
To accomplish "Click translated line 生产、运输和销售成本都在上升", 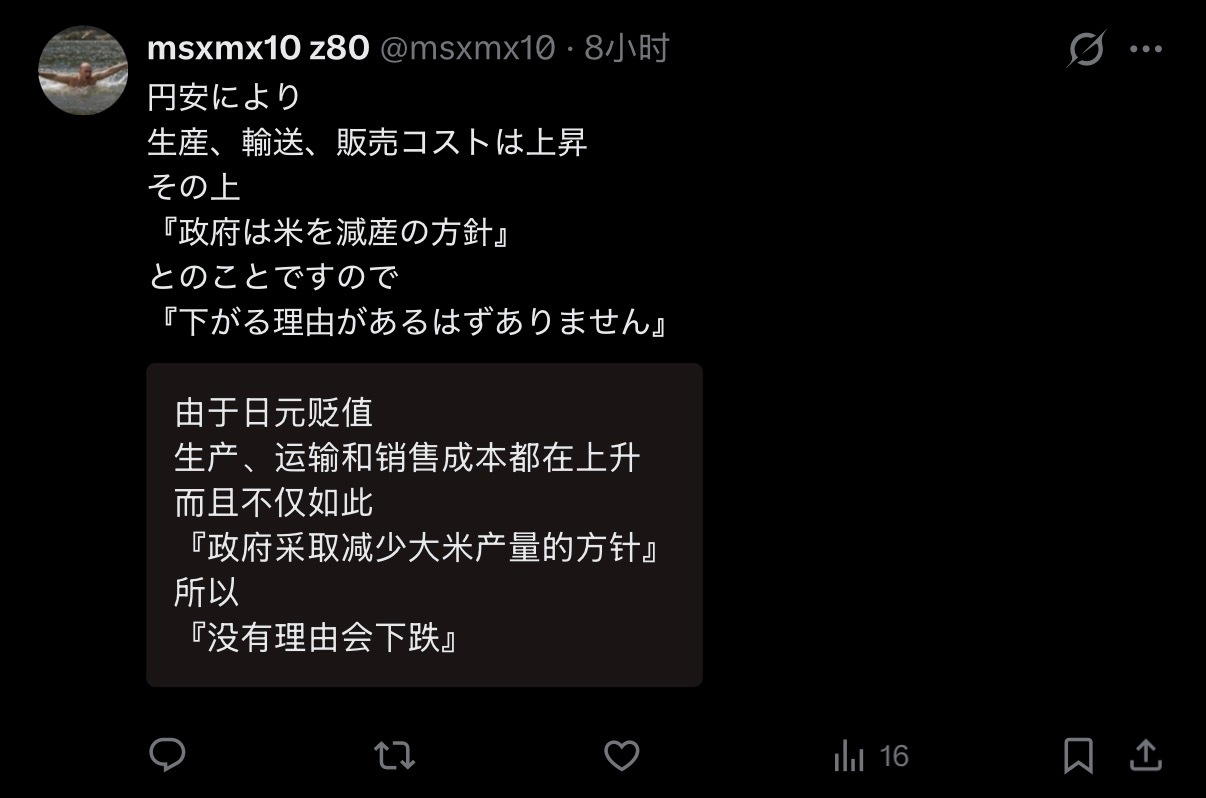I will [407, 458].
